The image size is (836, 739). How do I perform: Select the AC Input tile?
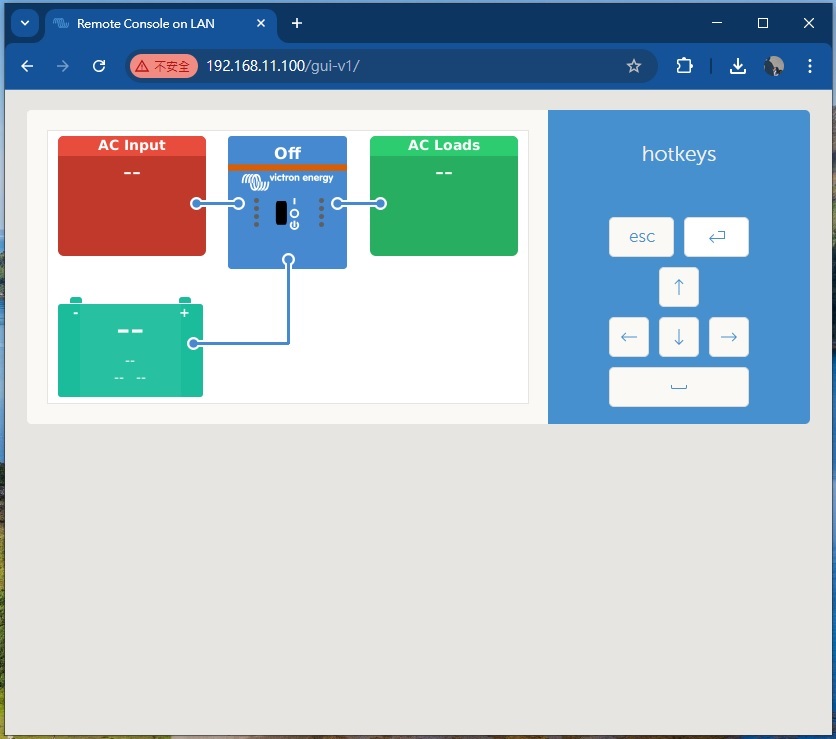(x=131, y=196)
